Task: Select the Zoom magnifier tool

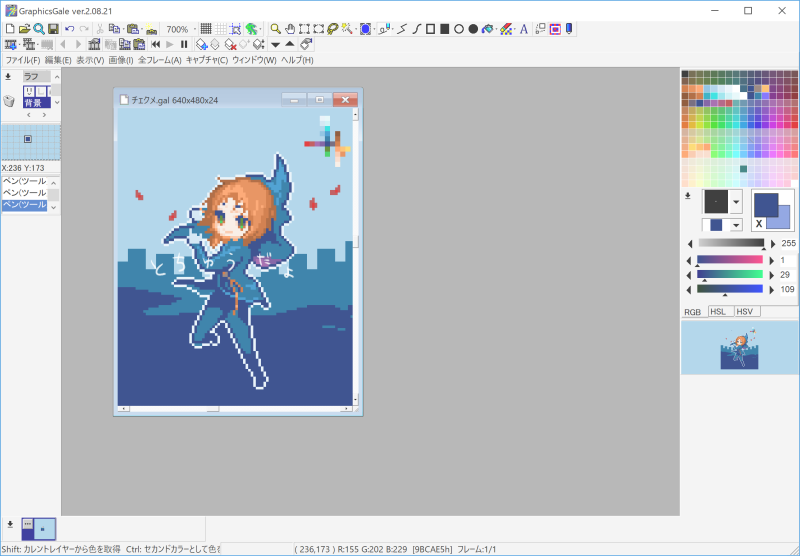Action: point(275,29)
